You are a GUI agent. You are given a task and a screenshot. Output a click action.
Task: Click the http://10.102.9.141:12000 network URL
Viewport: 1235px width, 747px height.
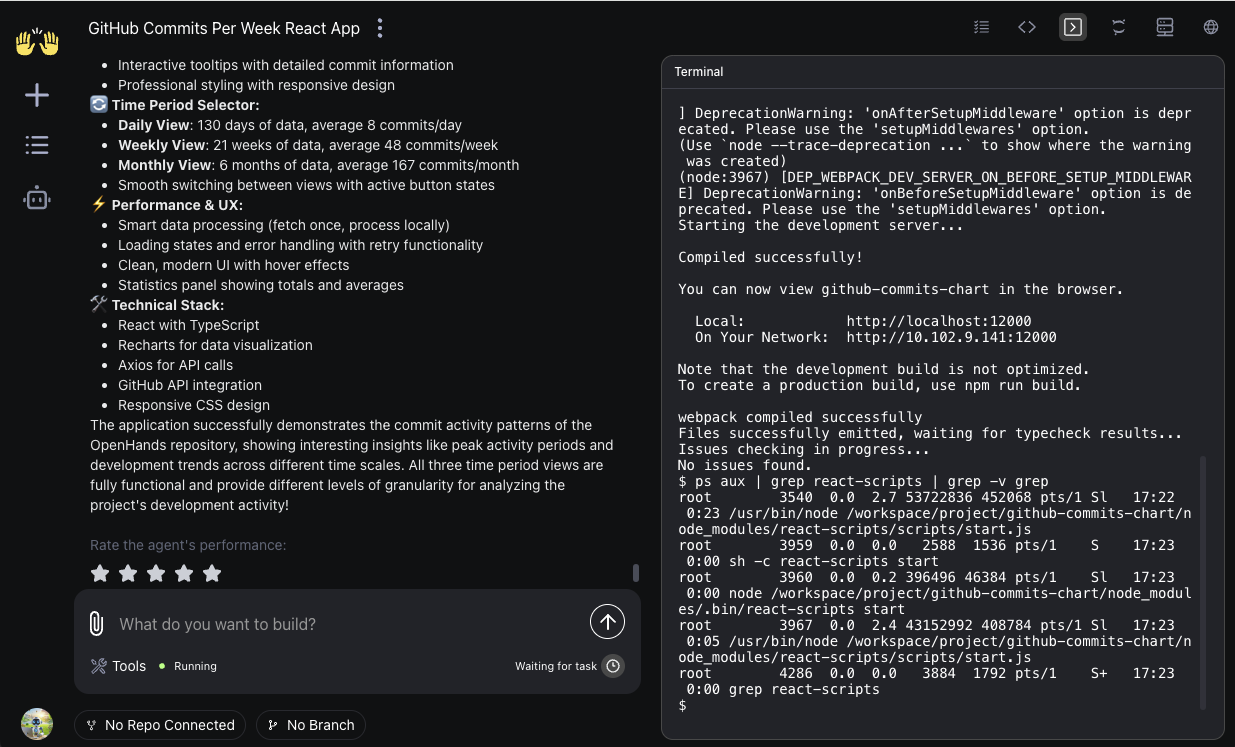(x=952, y=337)
